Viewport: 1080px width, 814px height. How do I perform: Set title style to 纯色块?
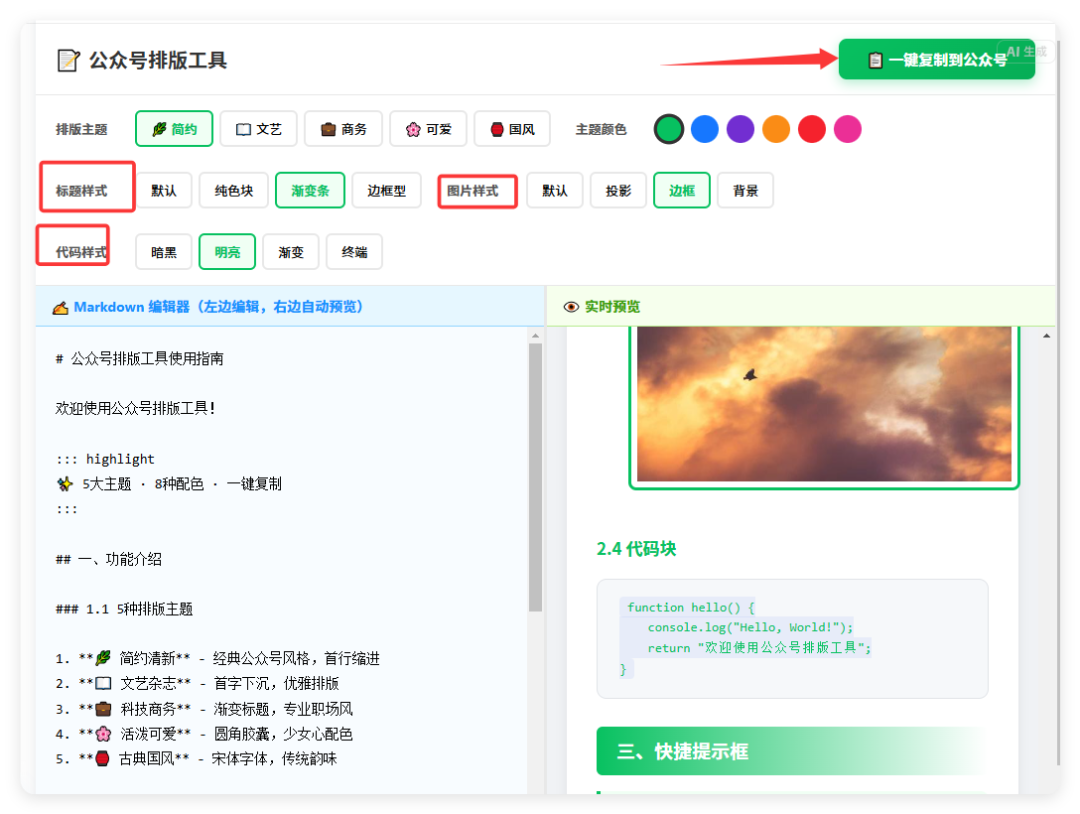233,190
